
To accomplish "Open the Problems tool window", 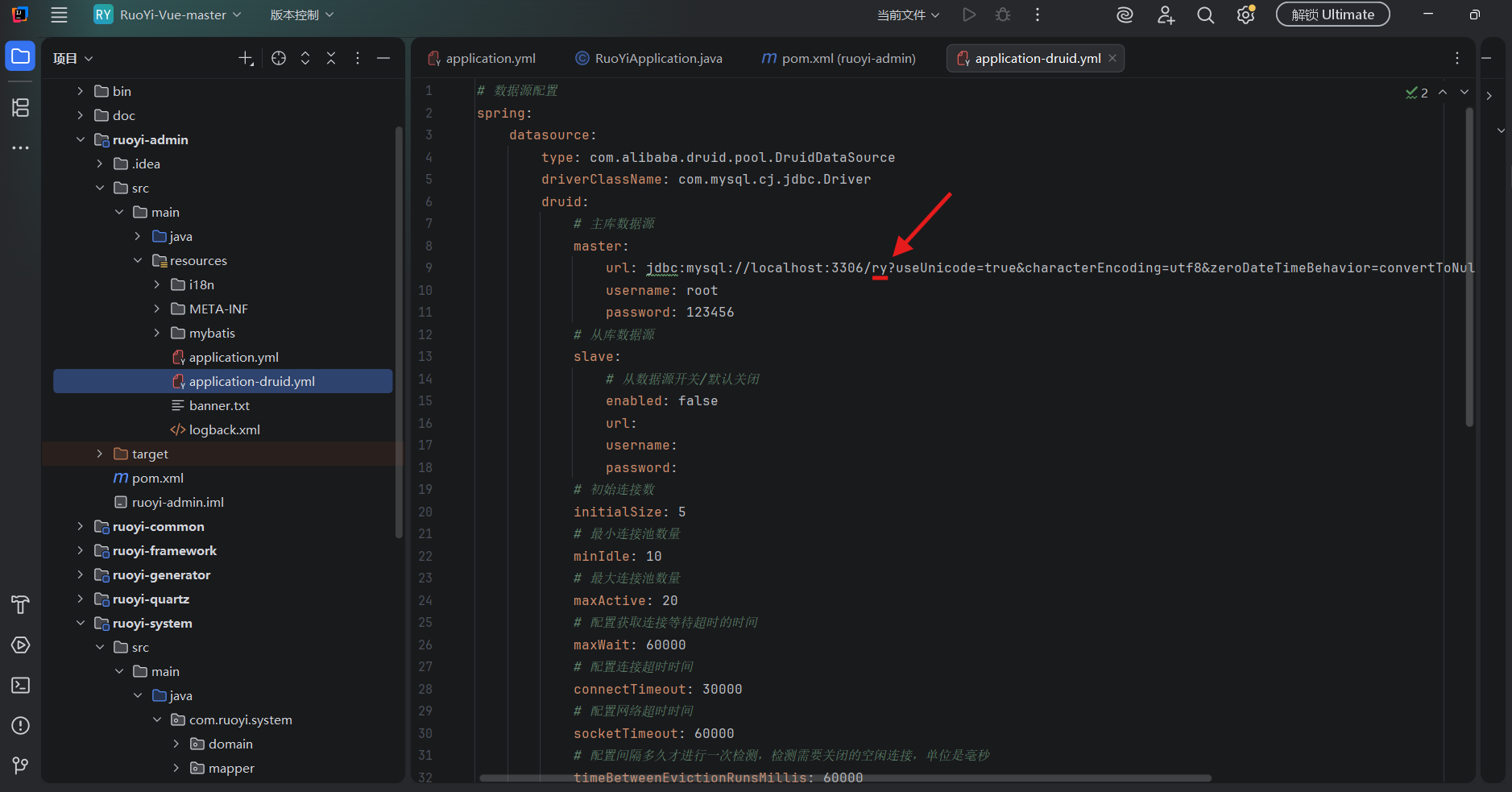I will pos(20,725).
